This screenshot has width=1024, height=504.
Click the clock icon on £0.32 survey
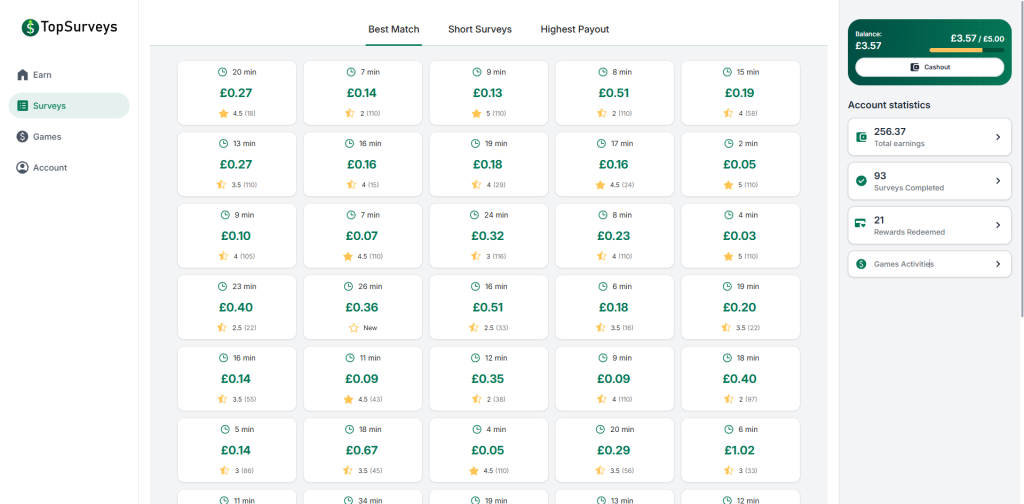click(x=474, y=215)
